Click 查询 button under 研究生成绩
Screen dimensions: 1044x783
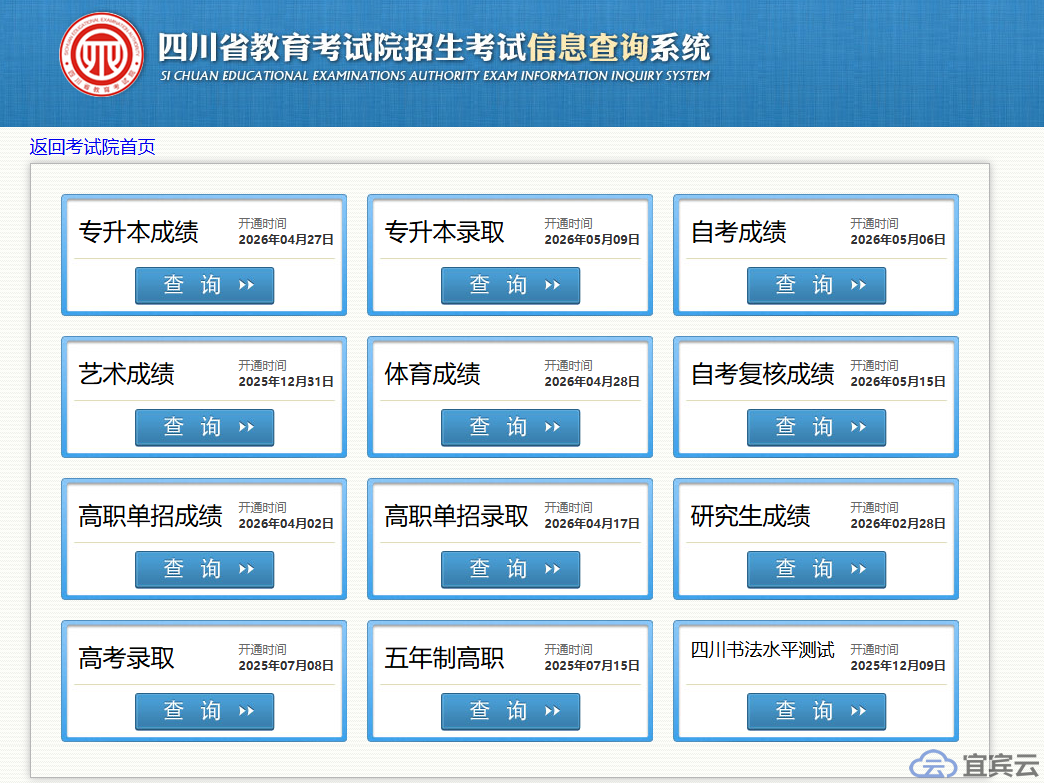816,569
